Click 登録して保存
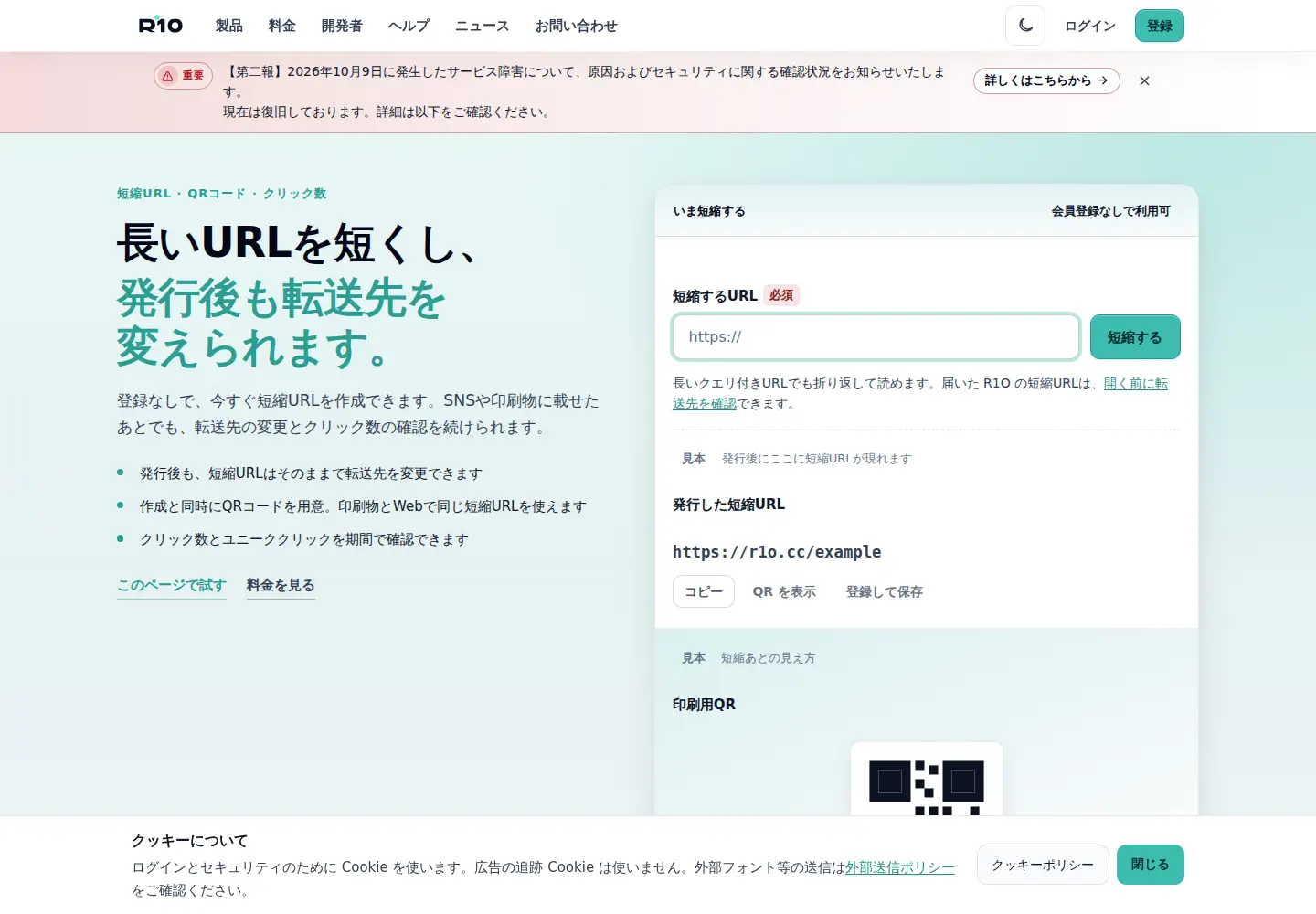This screenshot has height=914, width=1316. pos(885,591)
